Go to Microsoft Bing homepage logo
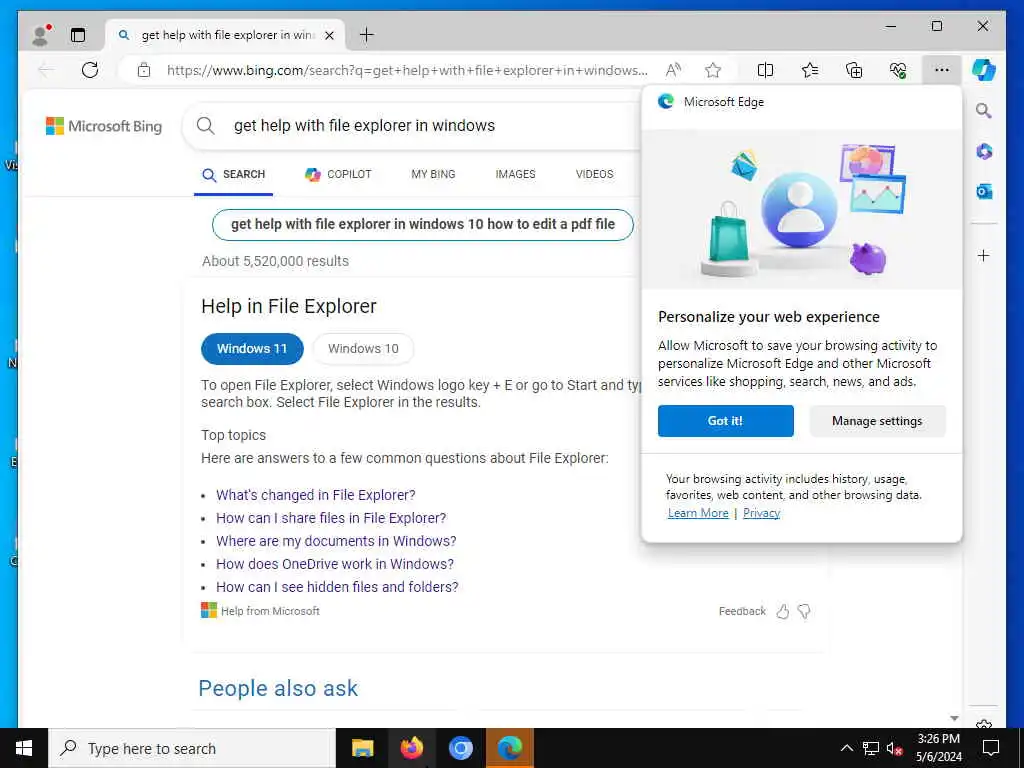The height and width of the screenshot is (768, 1024). 104,126
